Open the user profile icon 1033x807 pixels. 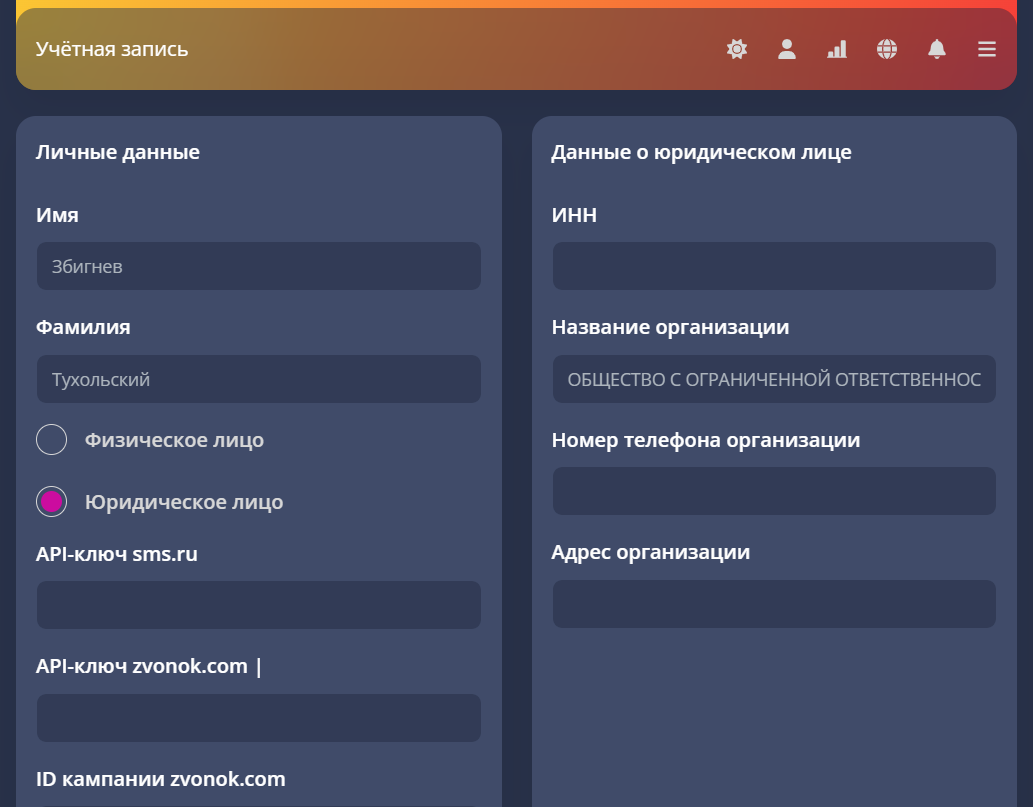787,49
